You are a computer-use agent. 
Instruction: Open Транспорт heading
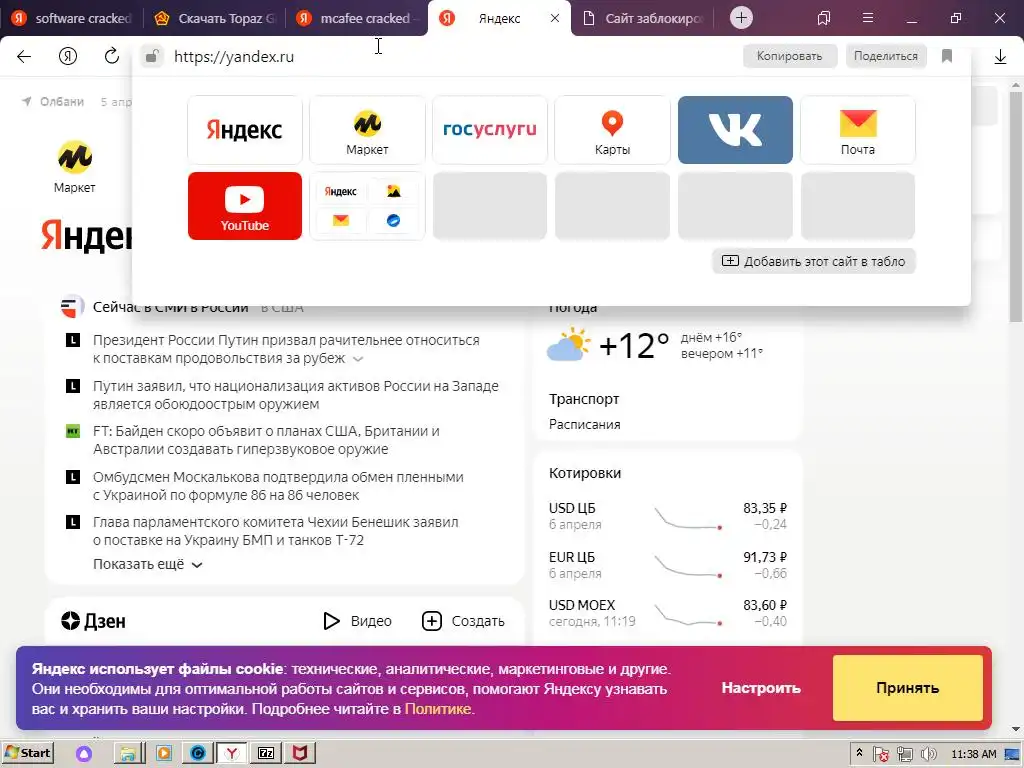(584, 399)
